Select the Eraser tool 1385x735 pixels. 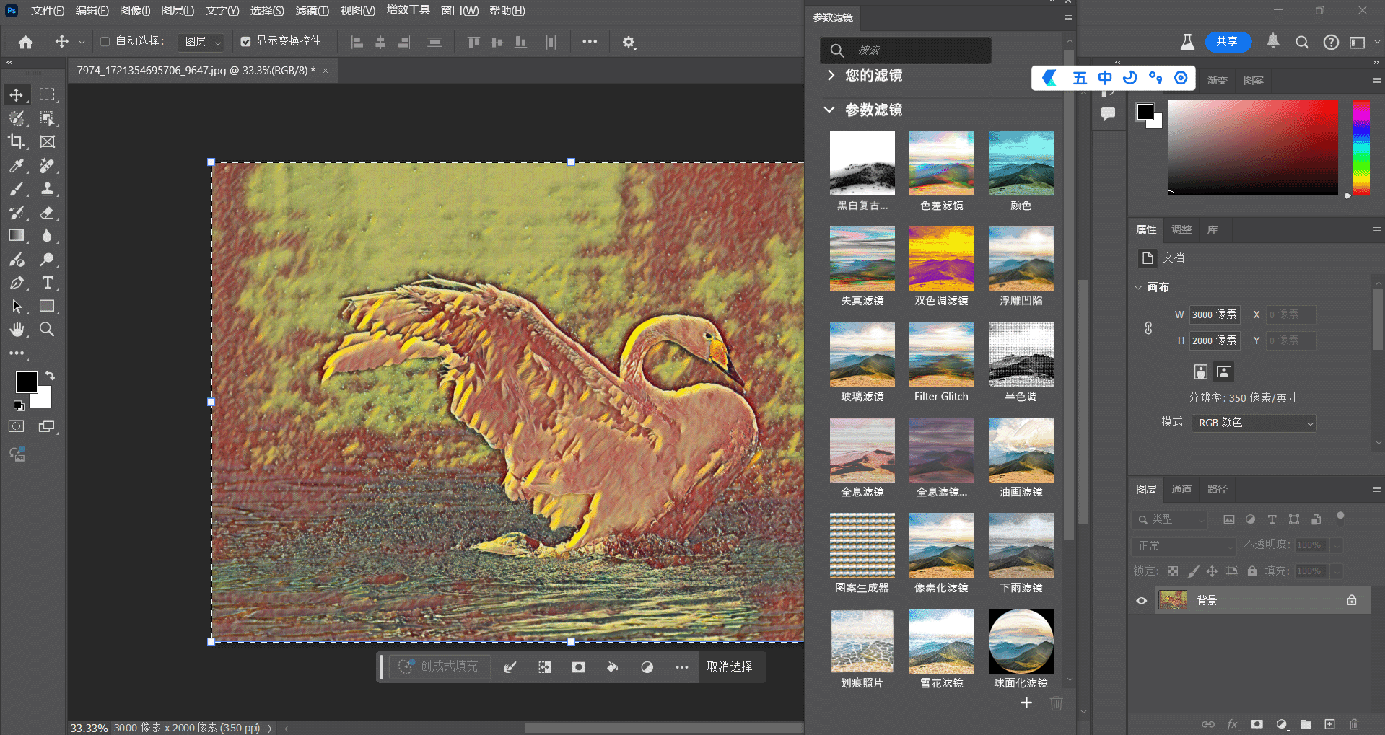(47, 212)
